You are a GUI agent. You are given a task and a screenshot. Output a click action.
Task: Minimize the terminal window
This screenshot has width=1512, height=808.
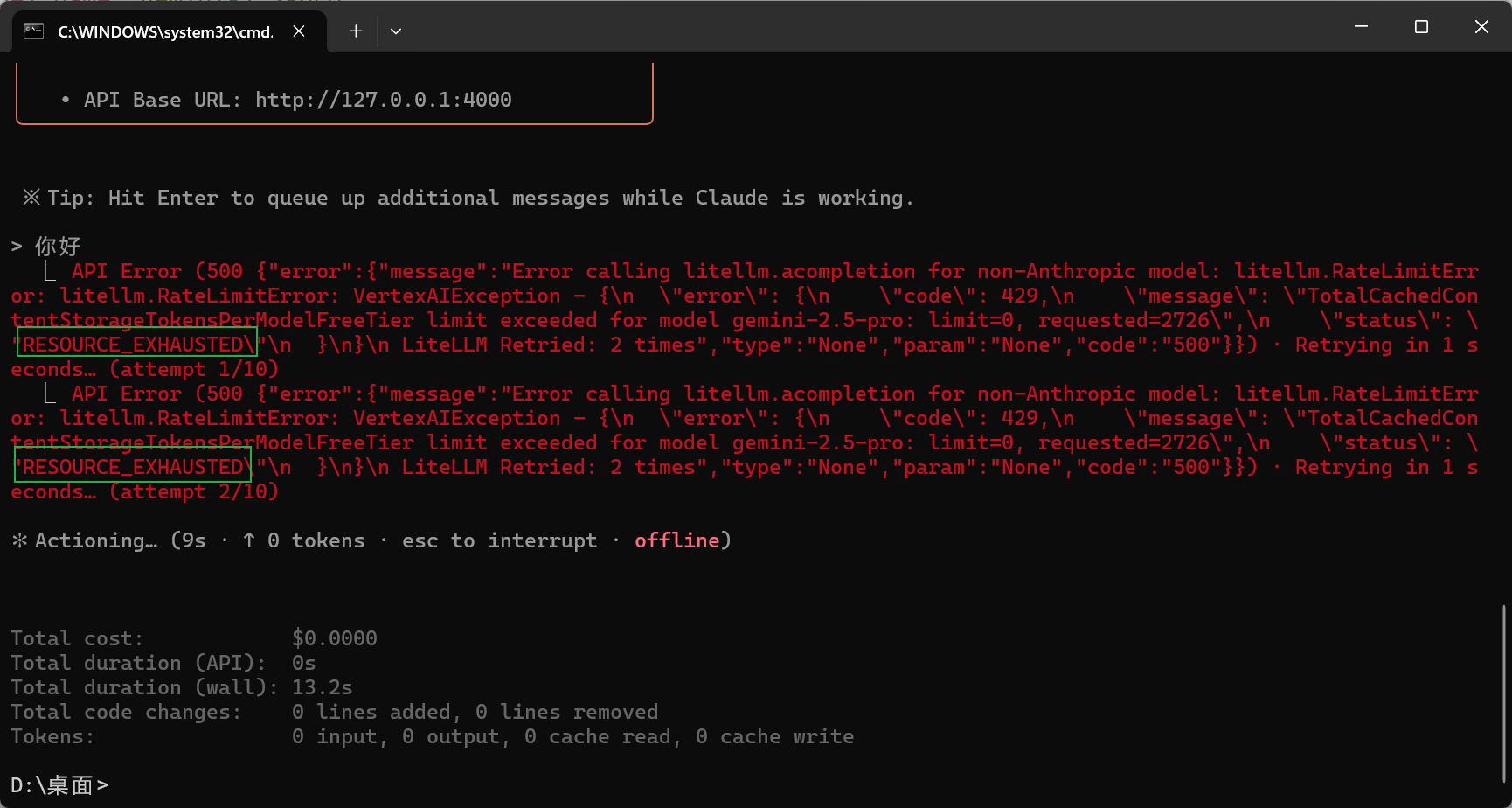(1361, 26)
